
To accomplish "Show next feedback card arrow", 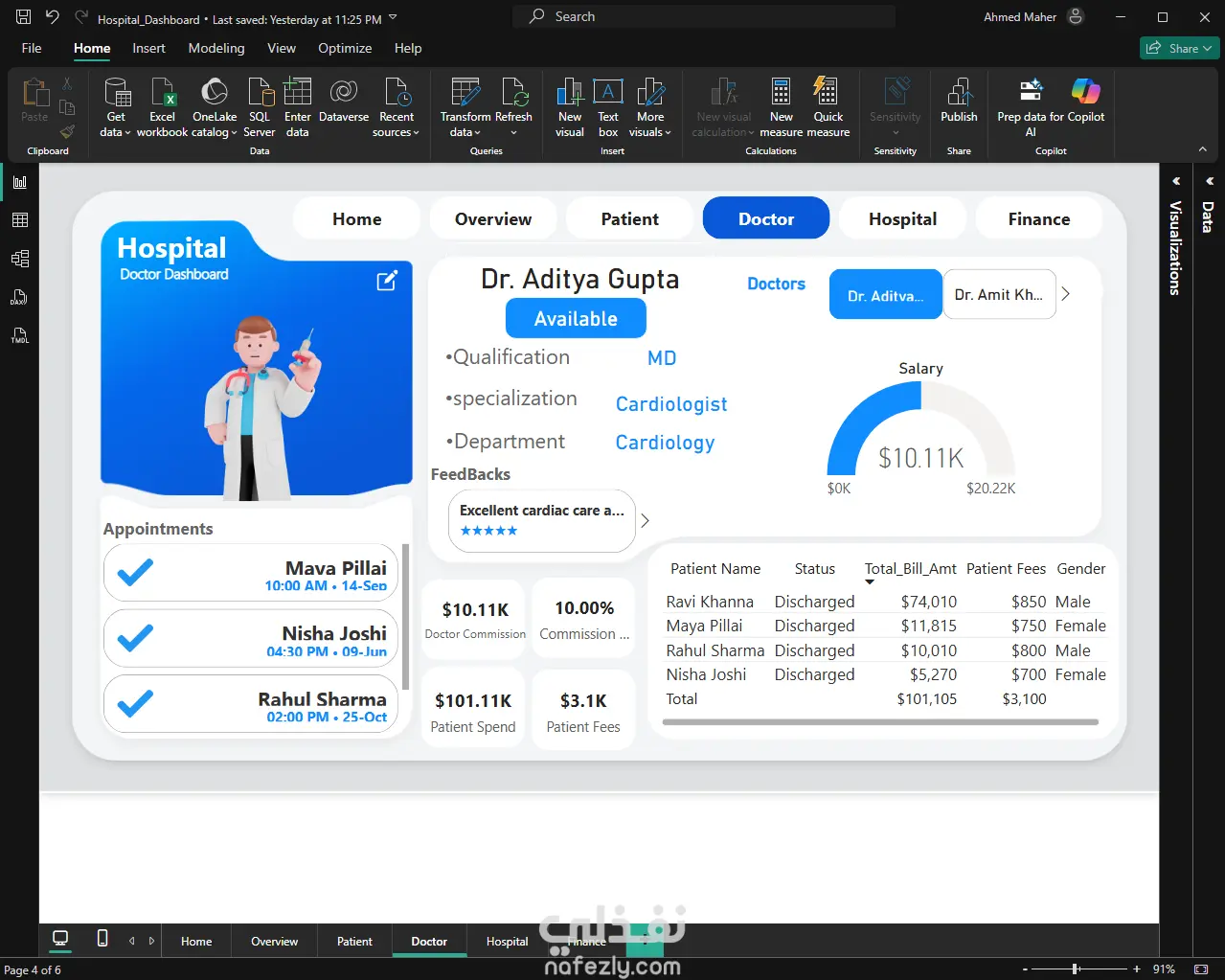I will point(646,520).
